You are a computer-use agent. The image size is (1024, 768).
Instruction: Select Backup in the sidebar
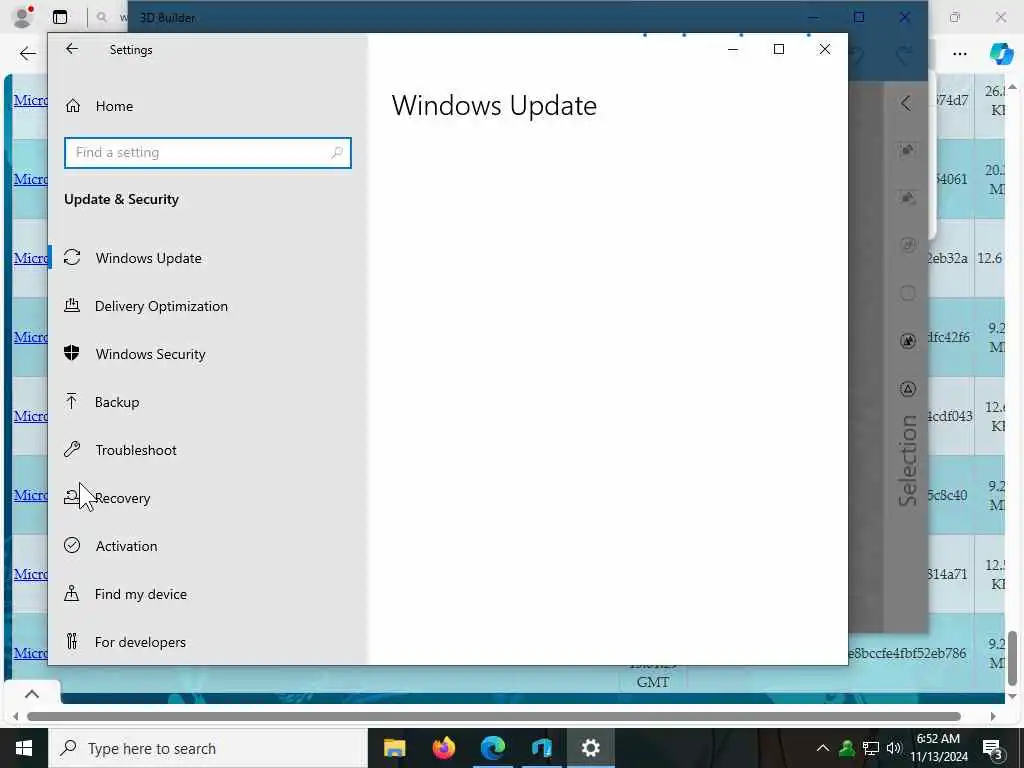pos(208,402)
